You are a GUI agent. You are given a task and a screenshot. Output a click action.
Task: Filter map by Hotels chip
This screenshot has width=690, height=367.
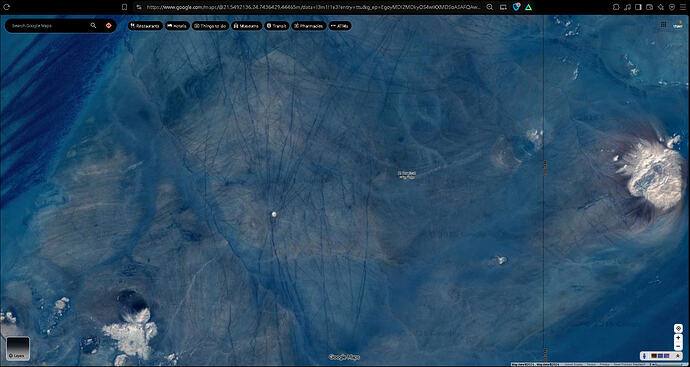(x=177, y=26)
